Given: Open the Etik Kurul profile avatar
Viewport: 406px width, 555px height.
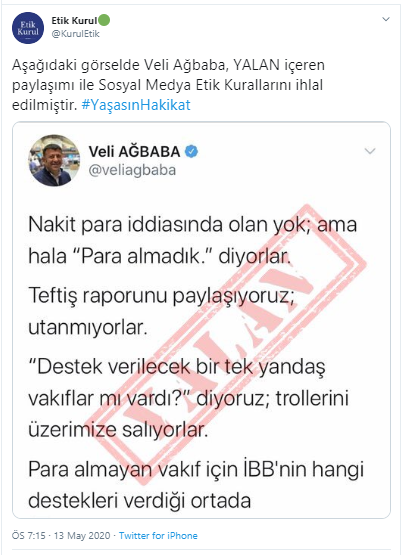Looking at the screenshot, I should pos(28,28).
